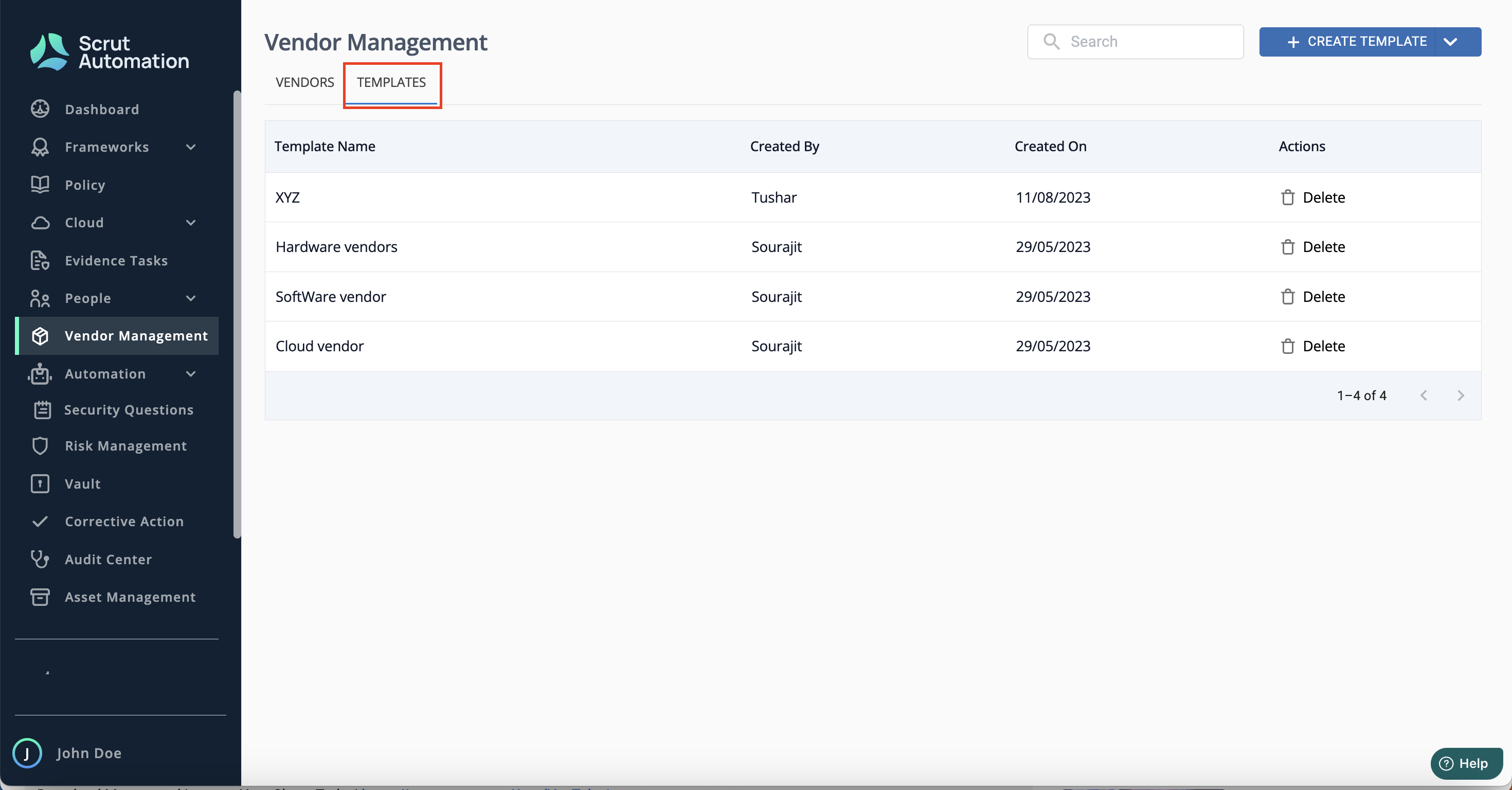Click the trash icon for XYZ template

click(x=1288, y=197)
